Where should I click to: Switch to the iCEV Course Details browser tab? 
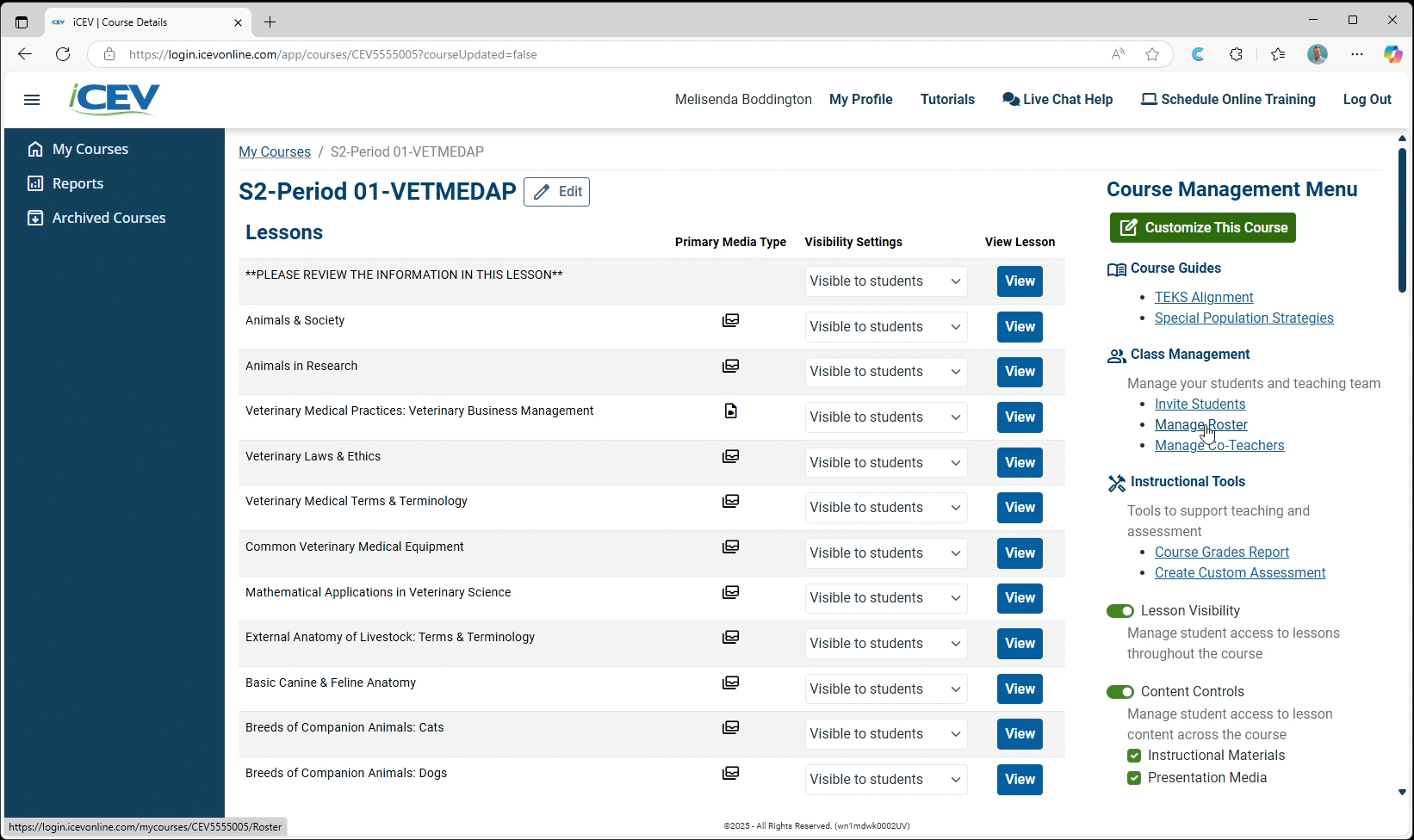pyautogui.click(x=138, y=22)
